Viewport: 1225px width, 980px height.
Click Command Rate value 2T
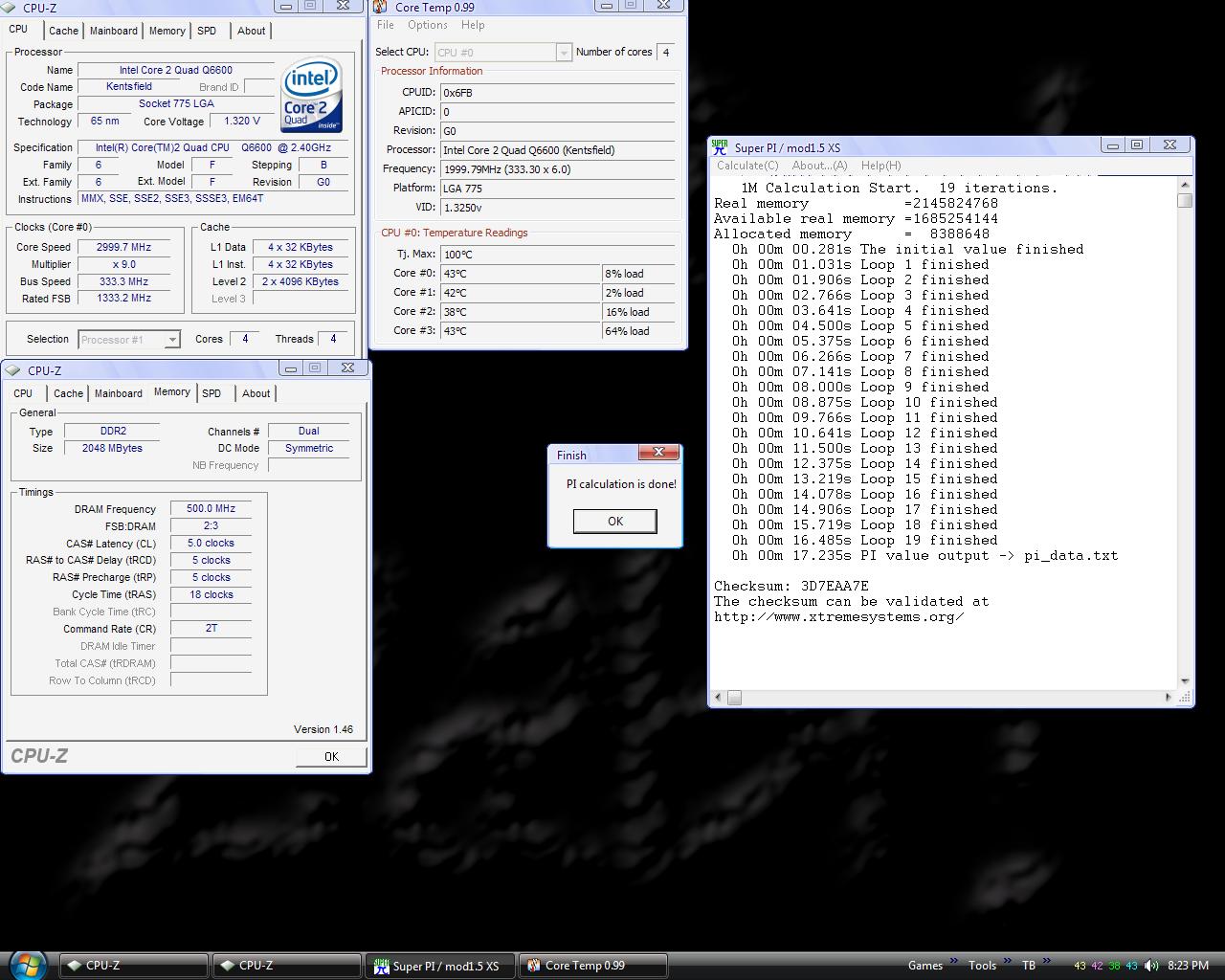[x=211, y=629]
